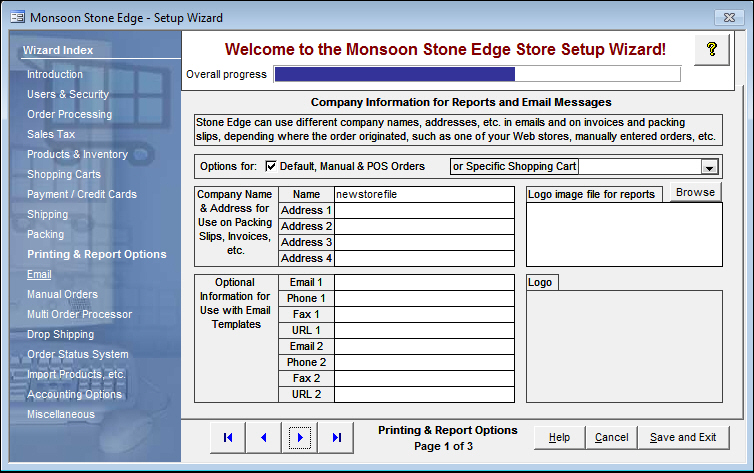Click the overall progress bar

click(x=477, y=74)
